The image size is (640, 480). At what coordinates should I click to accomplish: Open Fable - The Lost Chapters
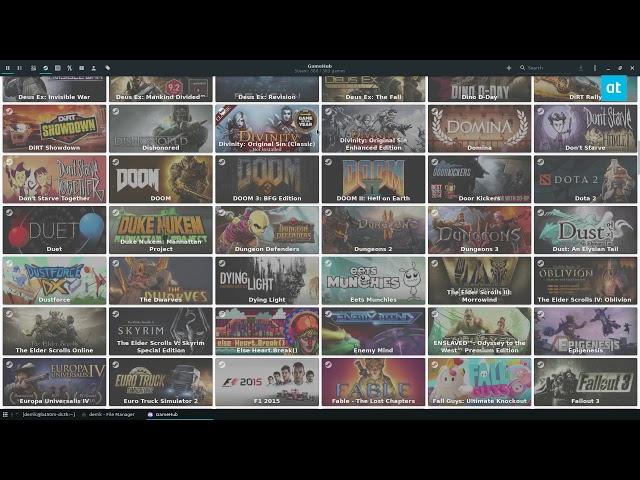(x=373, y=382)
